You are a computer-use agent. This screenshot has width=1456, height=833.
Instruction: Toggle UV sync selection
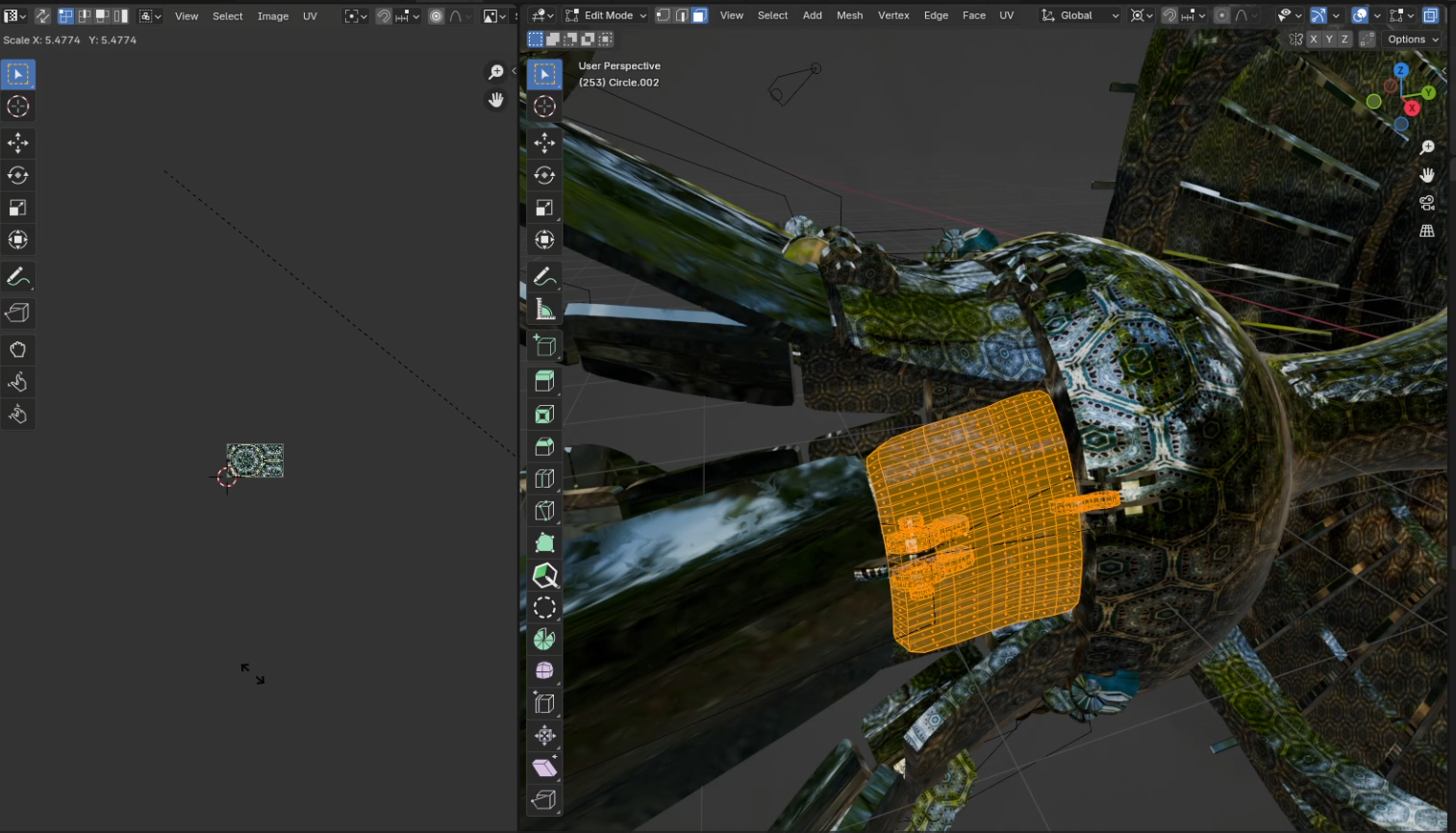(x=42, y=15)
